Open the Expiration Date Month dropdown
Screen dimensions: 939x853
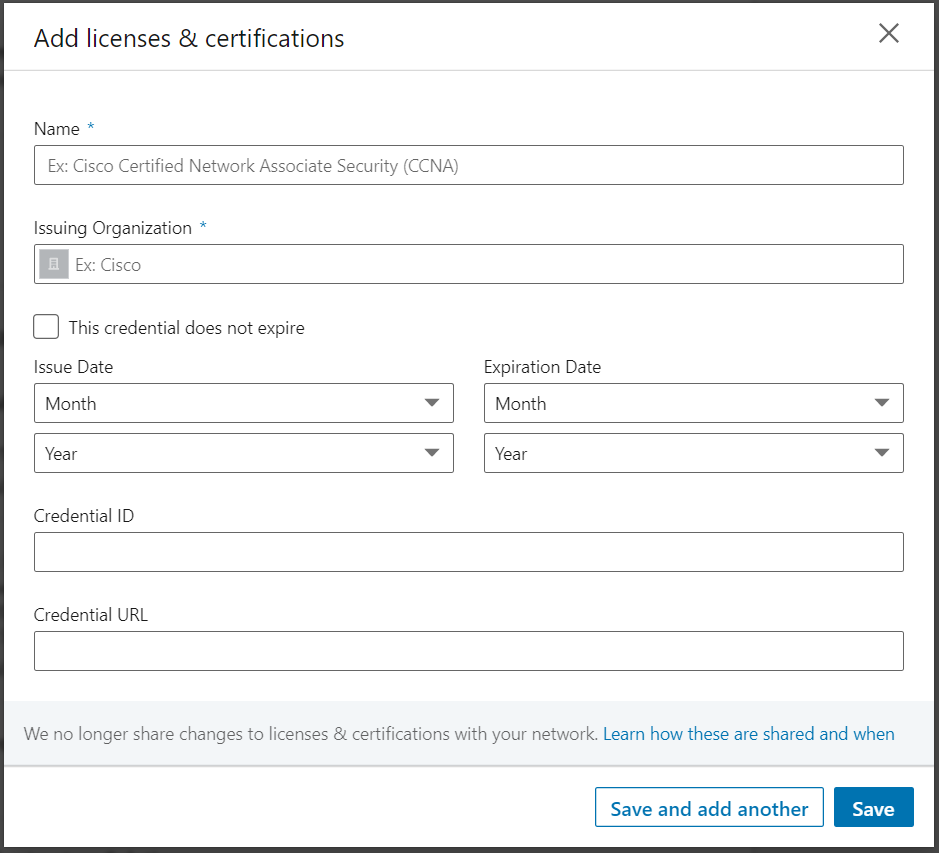[x=693, y=403]
